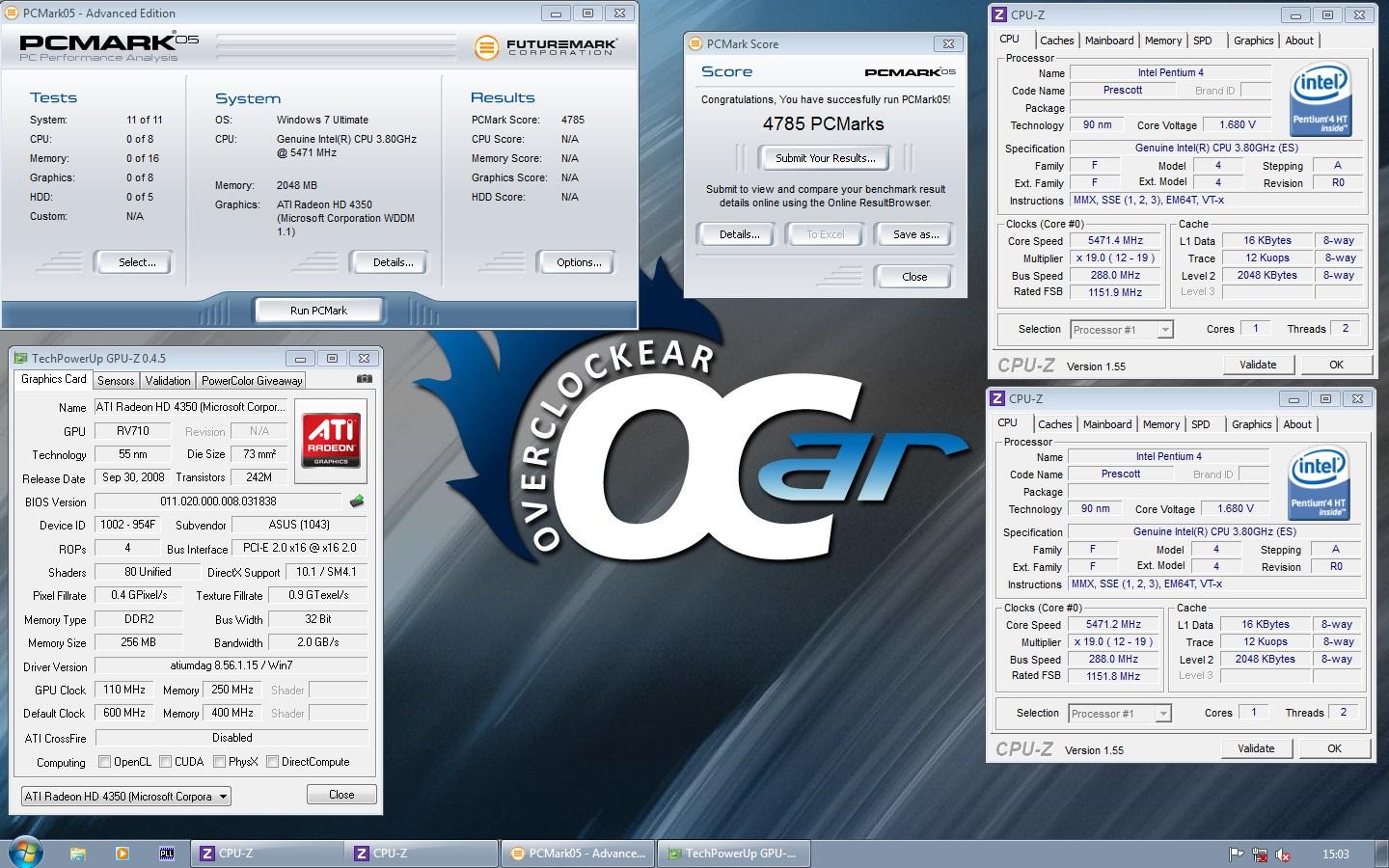Click the Driver Version value in GPU-Z
This screenshot has width=1389, height=868.
[231, 666]
